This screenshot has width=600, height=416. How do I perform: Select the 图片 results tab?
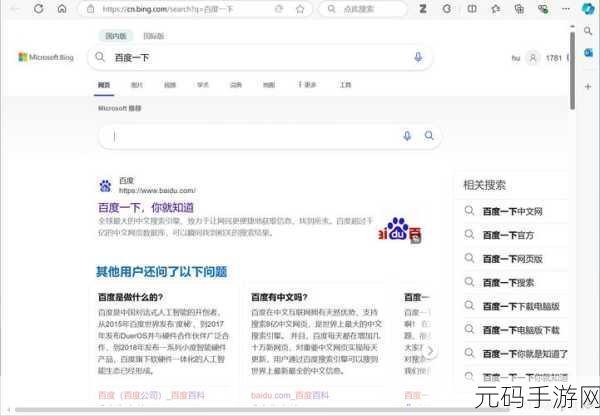pos(137,85)
